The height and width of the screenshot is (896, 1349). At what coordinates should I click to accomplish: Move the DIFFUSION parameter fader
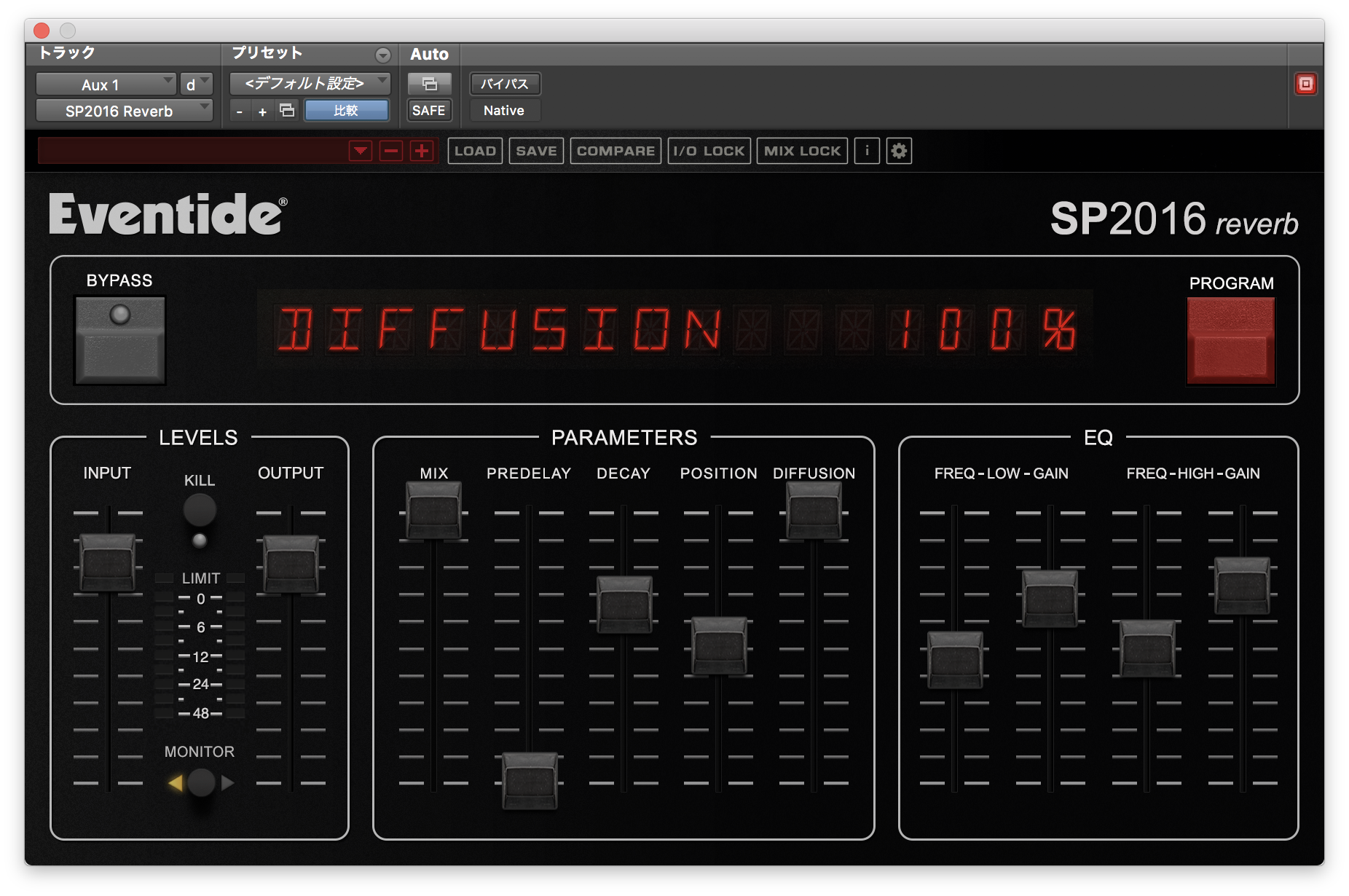point(813,510)
